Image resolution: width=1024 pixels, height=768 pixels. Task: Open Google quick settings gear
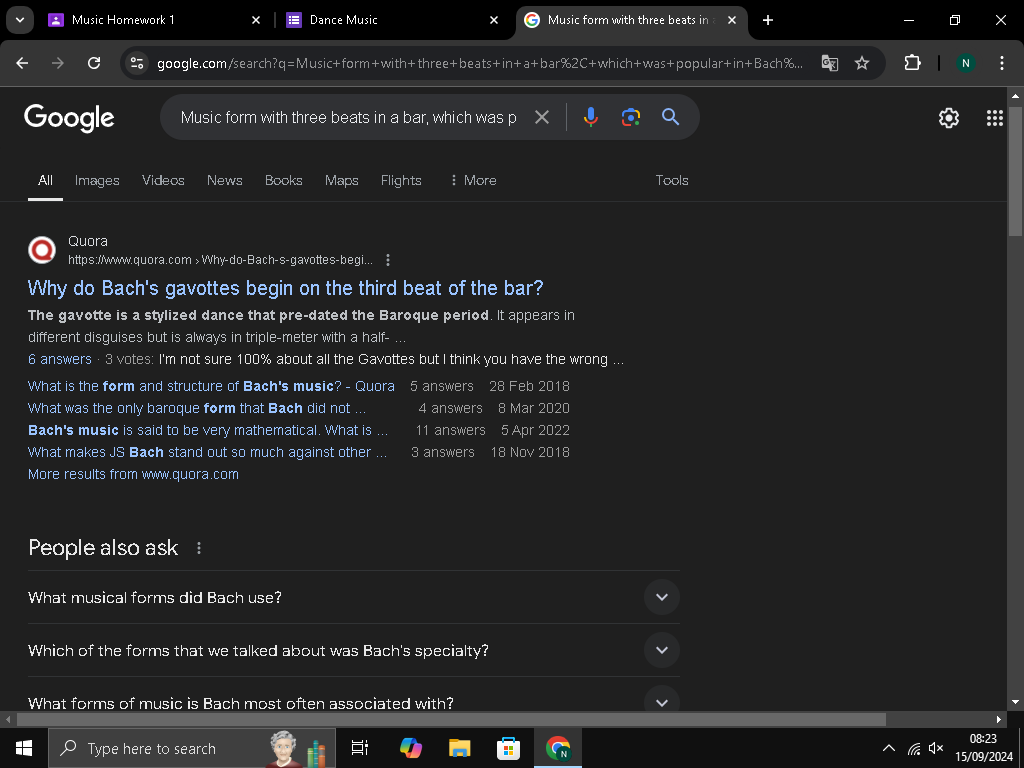tap(949, 118)
